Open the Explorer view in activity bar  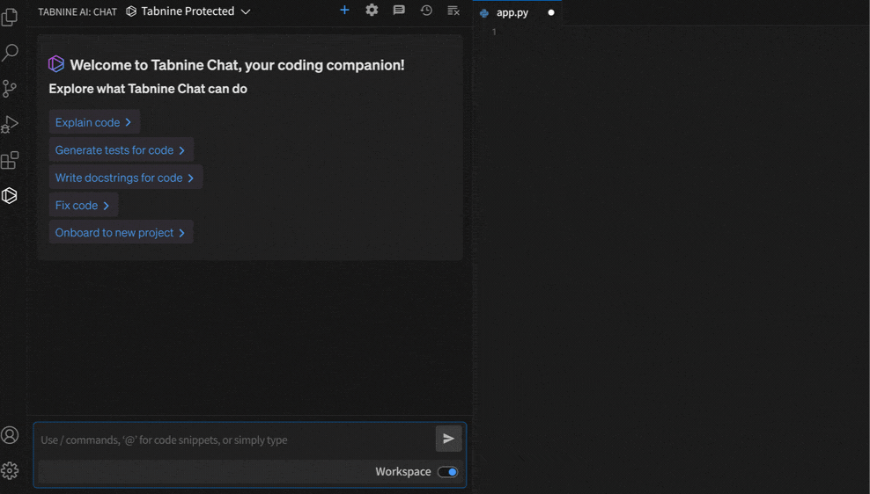click(x=10, y=18)
